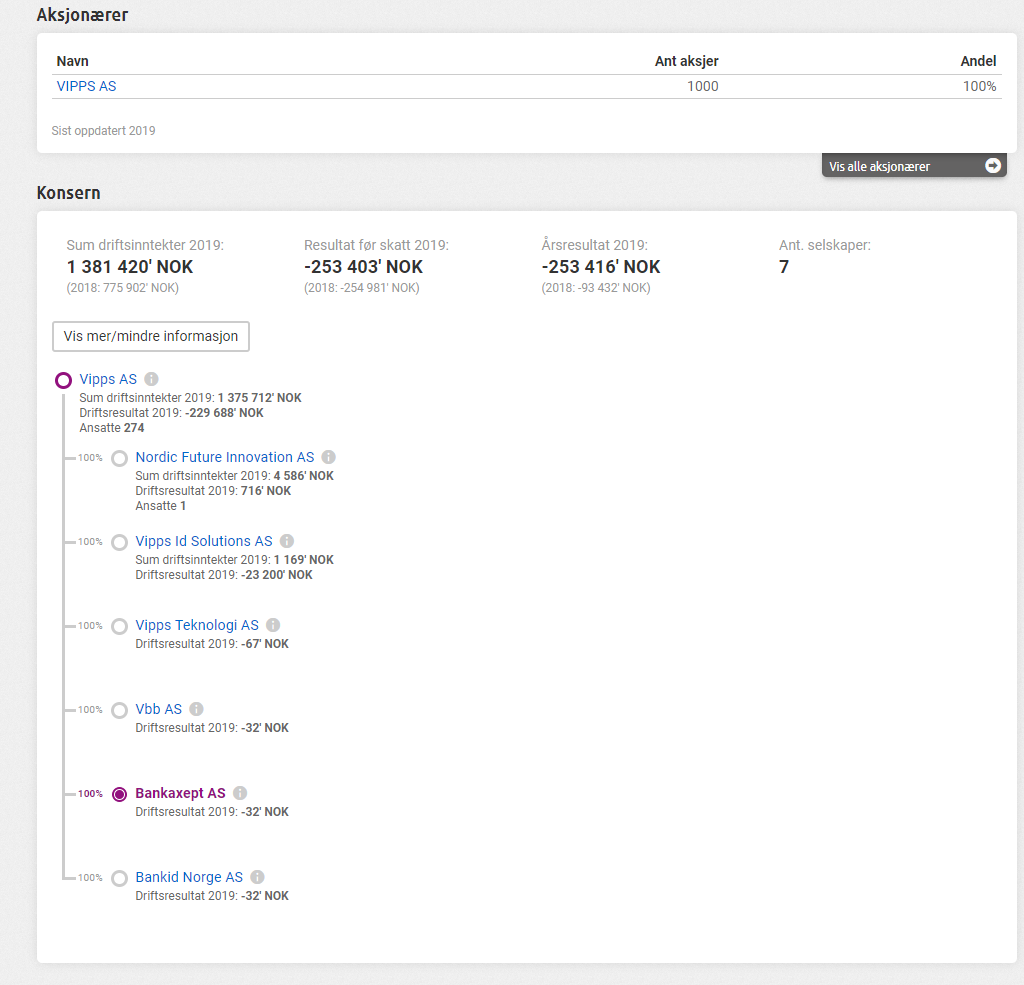The width and height of the screenshot is (1024, 985).
Task: Toggle Vis mer/mindre informasjon button
Action: coord(151,336)
